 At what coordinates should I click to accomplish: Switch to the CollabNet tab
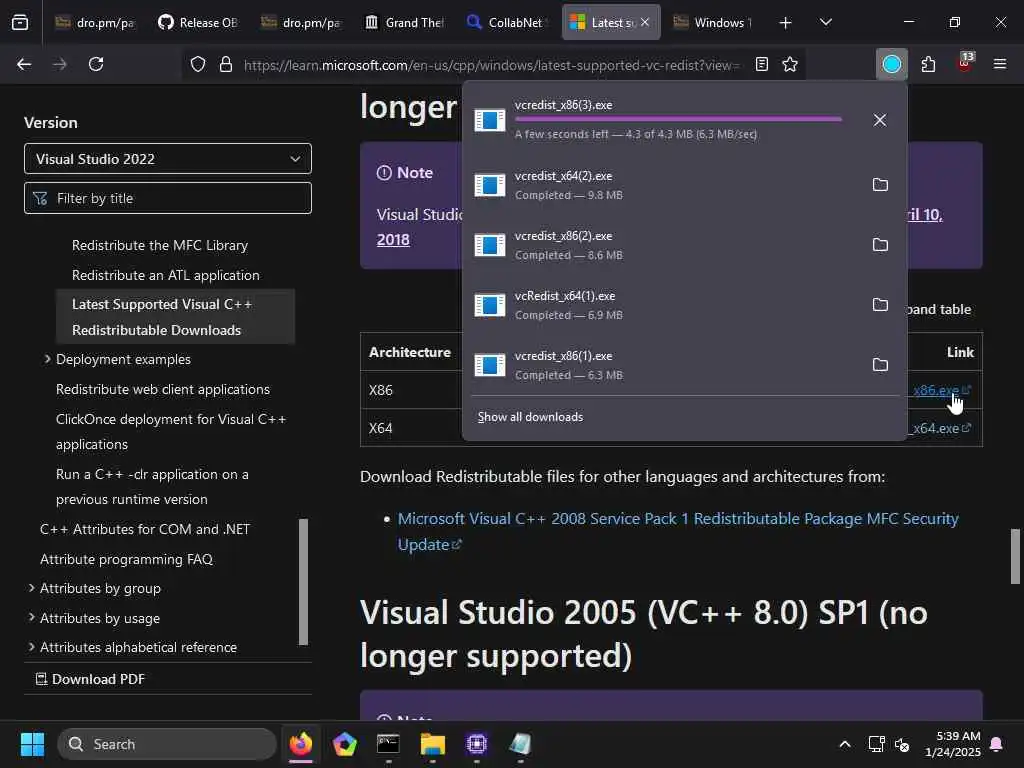(507, 23)
